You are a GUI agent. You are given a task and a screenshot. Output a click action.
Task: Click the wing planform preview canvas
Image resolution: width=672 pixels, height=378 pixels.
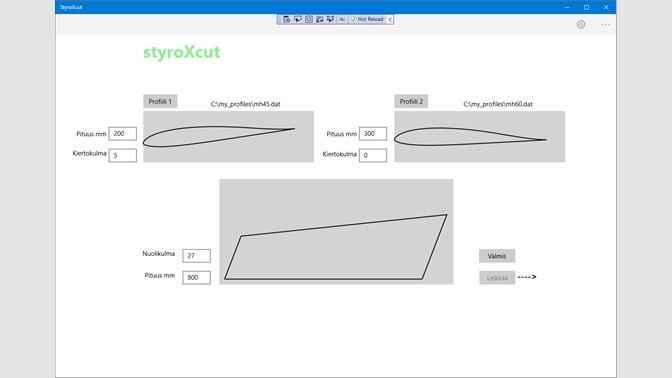point(336,231)
